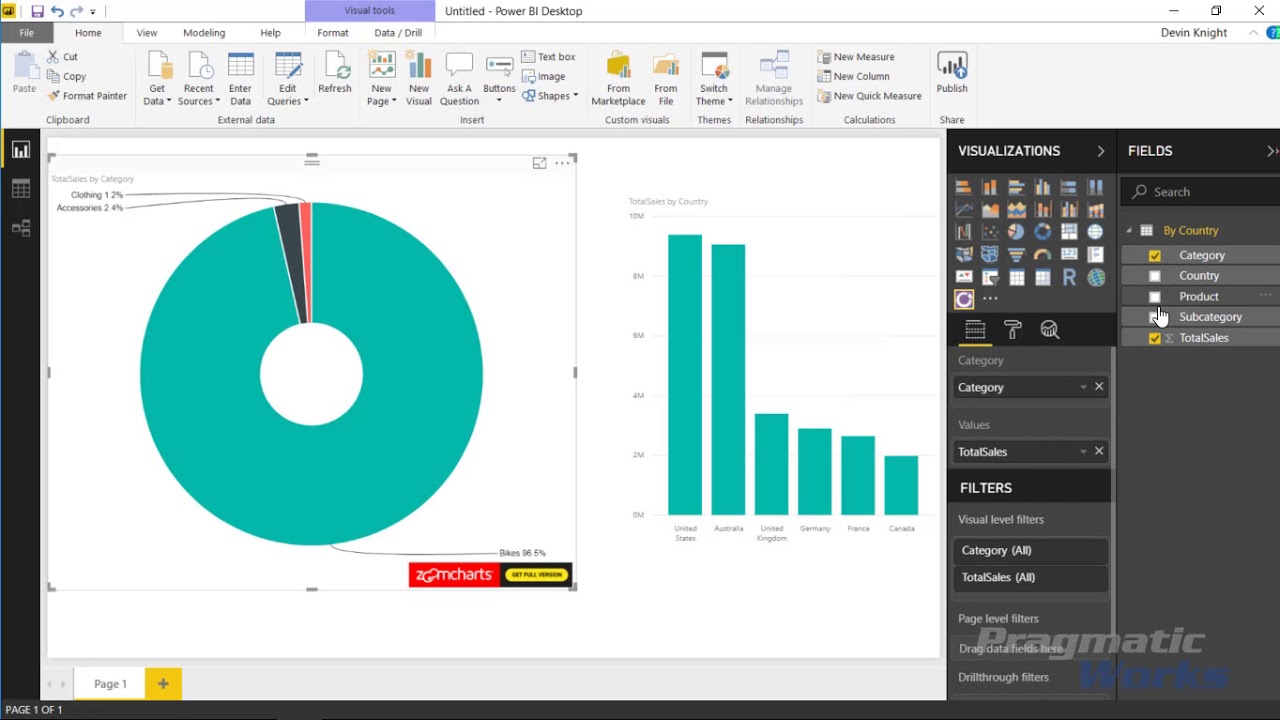Open the Data / Drill tab
The image size is (1280, 720).
pyautogui.click(x=398, y=33)
